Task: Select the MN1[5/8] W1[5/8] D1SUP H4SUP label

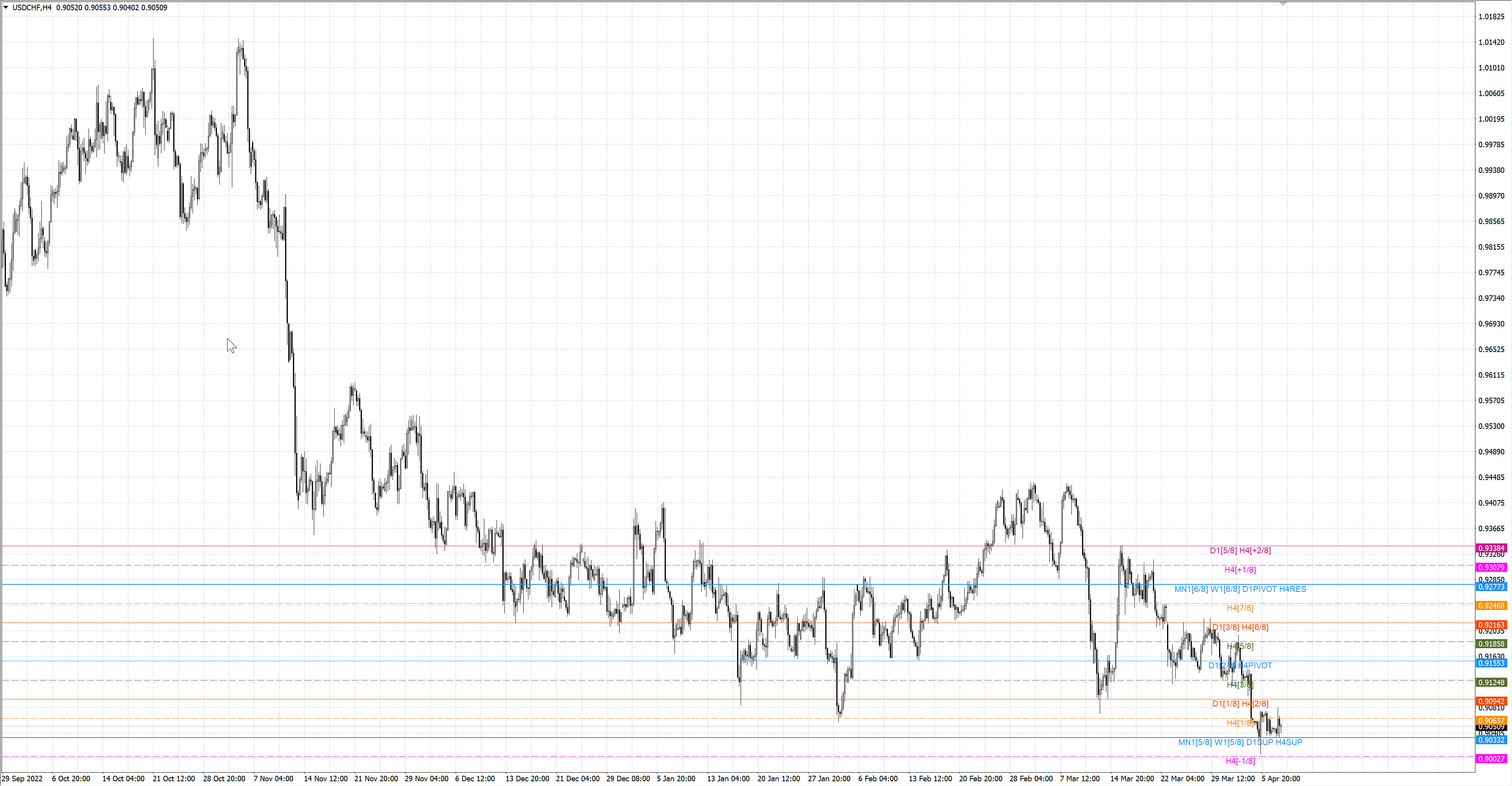Action: pyautogui.click(x=1240, y=742)
